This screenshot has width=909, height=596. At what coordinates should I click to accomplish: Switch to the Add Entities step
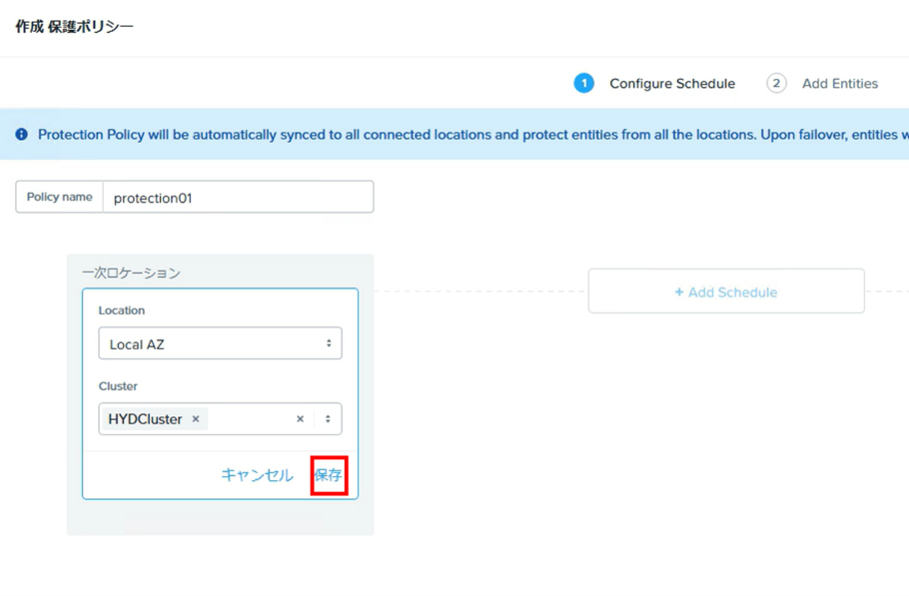(840, 83)
